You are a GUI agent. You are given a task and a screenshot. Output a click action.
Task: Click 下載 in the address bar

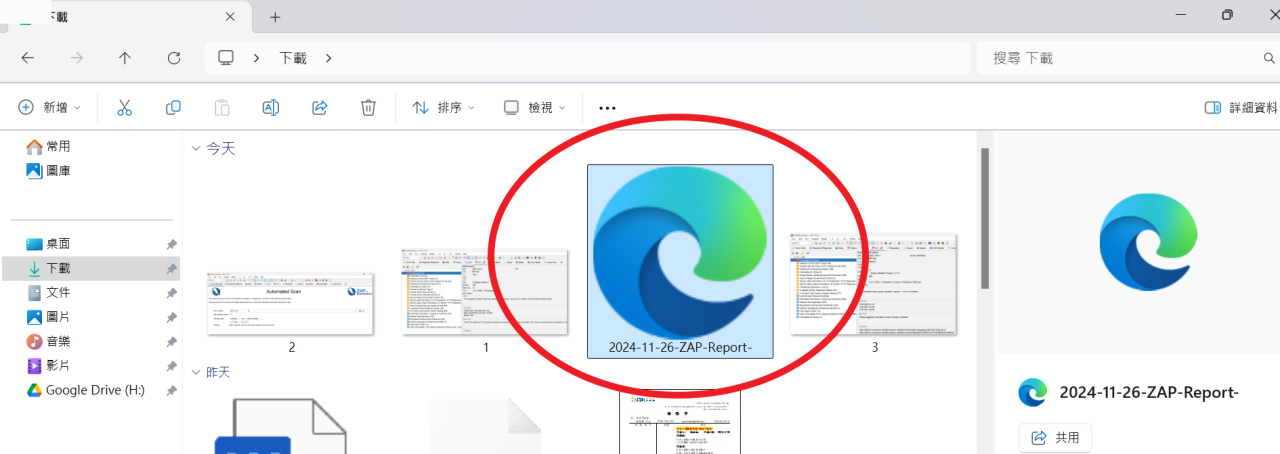(293, 58)
